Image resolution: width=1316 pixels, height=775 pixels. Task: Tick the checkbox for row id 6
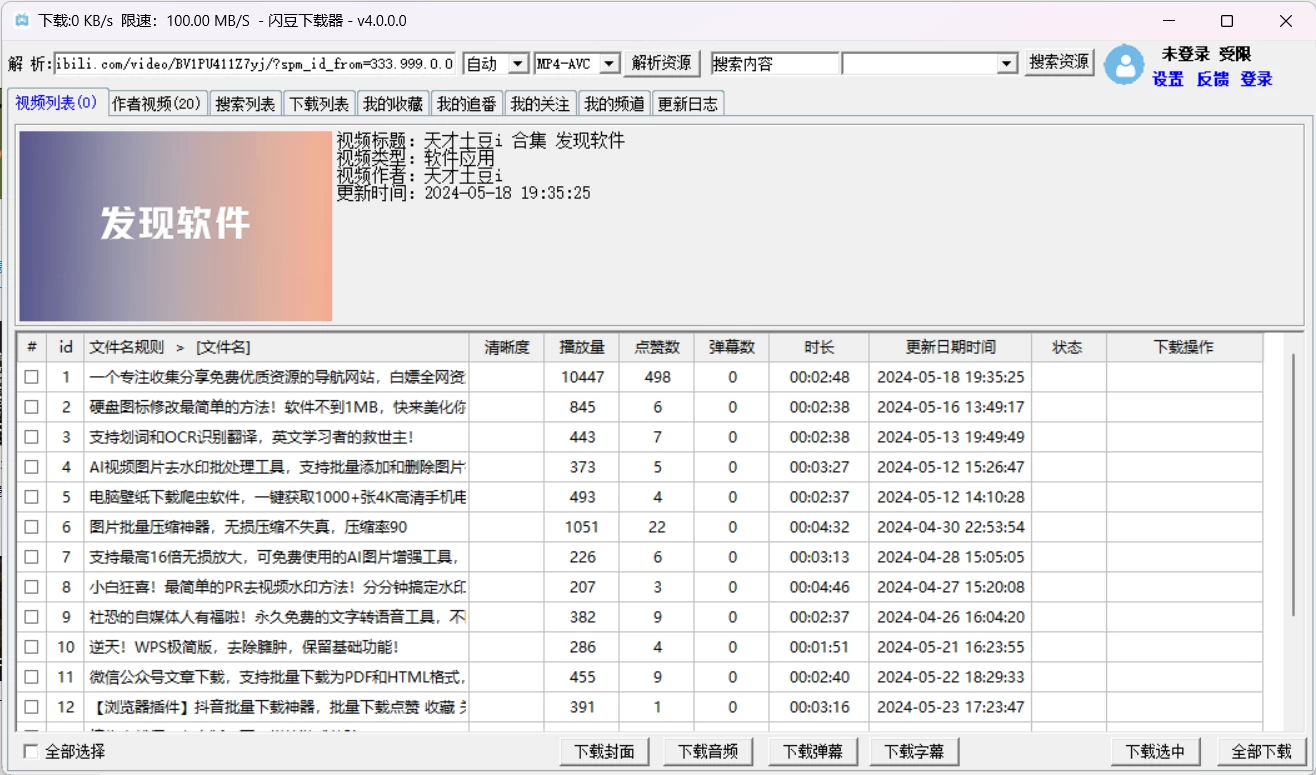tap(32, 527)
